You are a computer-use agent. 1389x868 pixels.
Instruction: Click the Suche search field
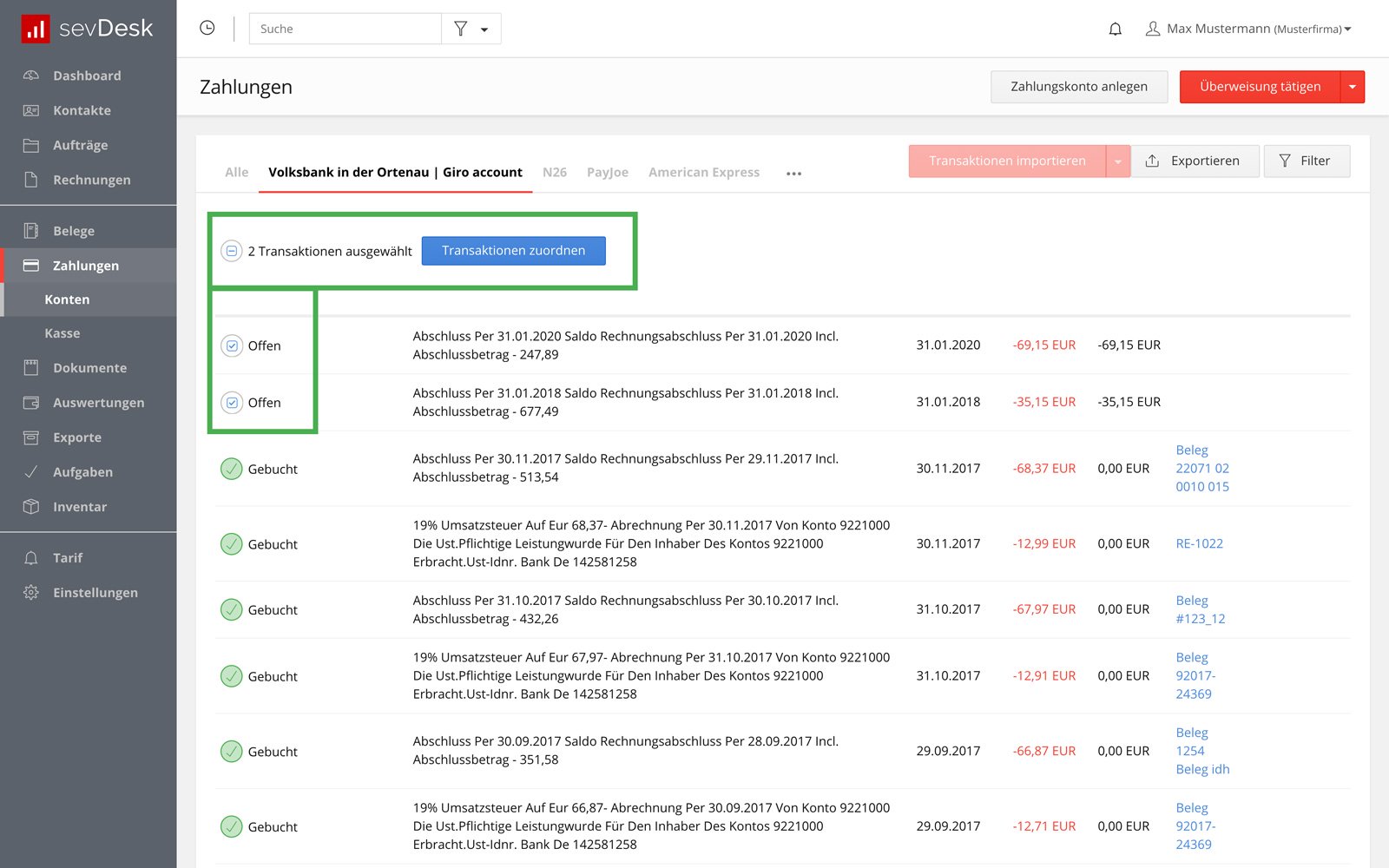tap(346, 29)
